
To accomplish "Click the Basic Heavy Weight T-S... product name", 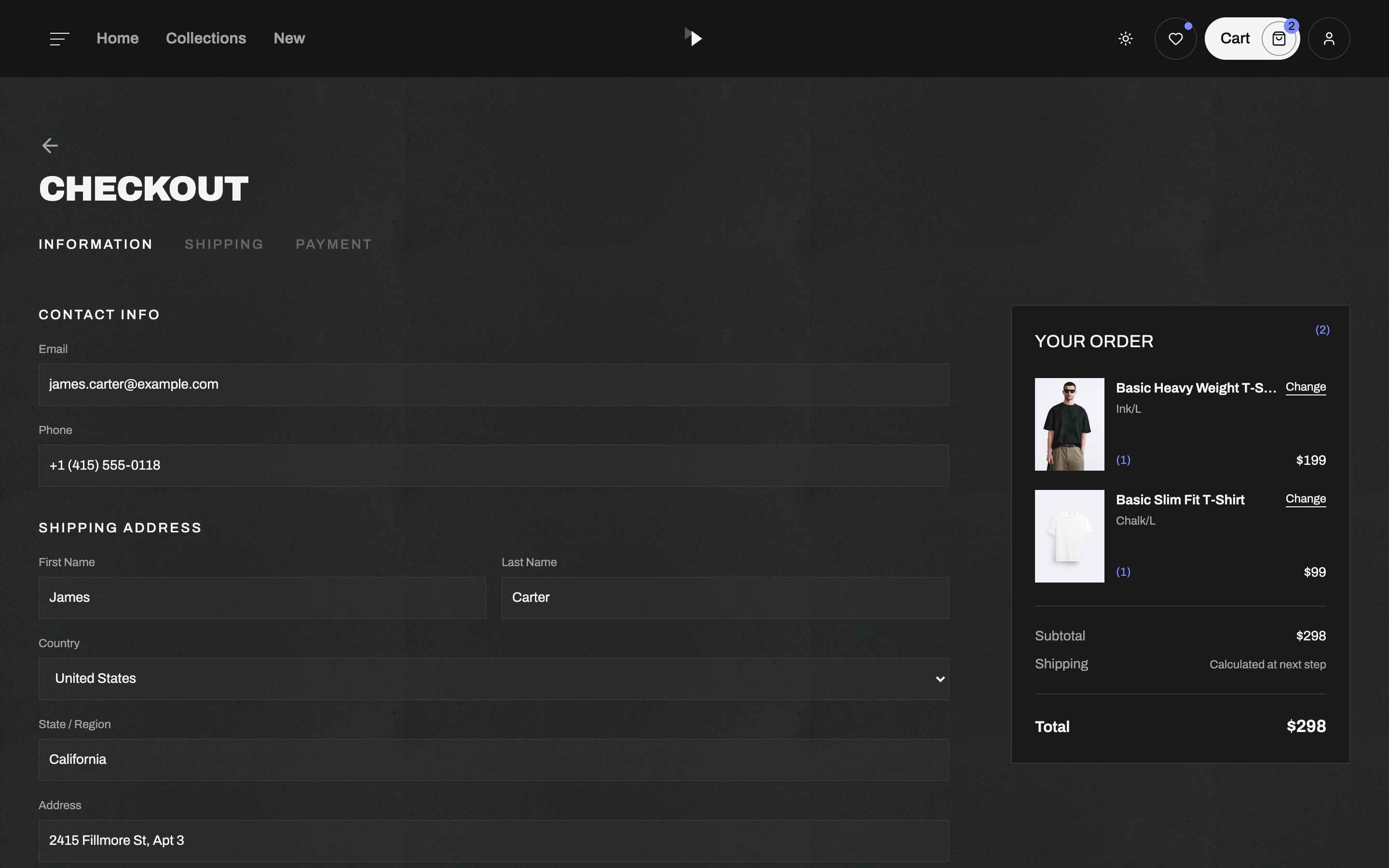I will pyautogui.click(x=1196, y=388).
